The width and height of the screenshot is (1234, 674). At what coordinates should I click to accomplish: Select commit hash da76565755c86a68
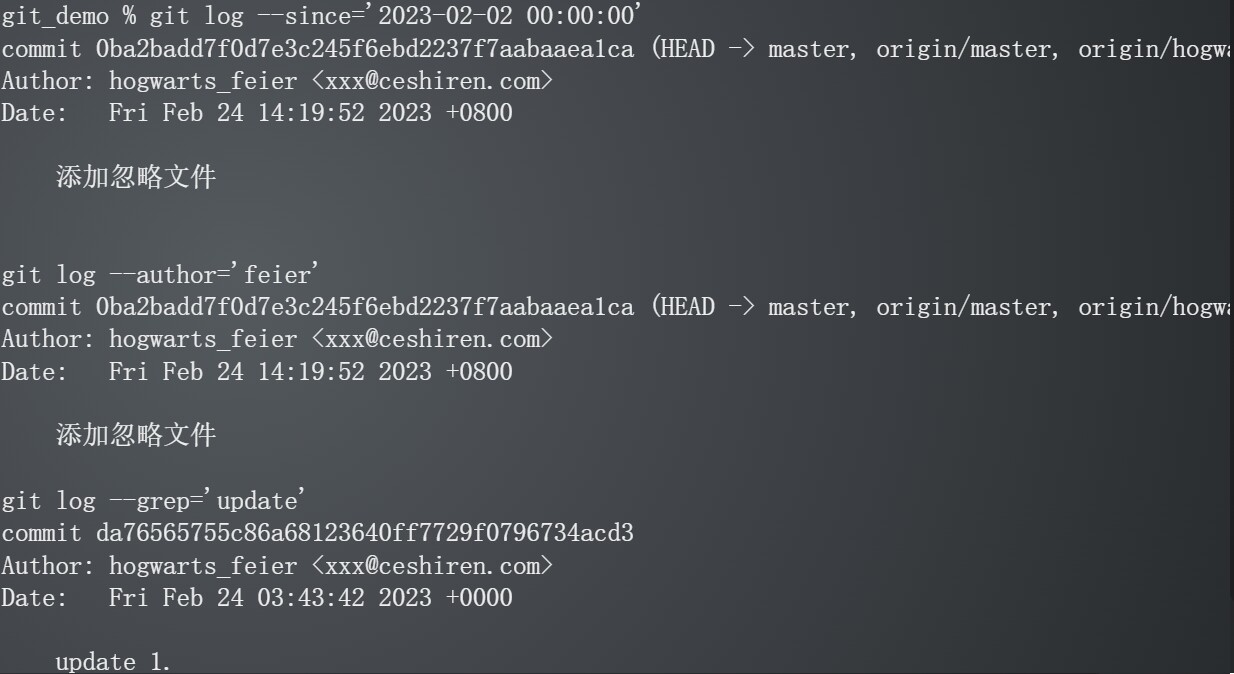[x=365, y=533]
